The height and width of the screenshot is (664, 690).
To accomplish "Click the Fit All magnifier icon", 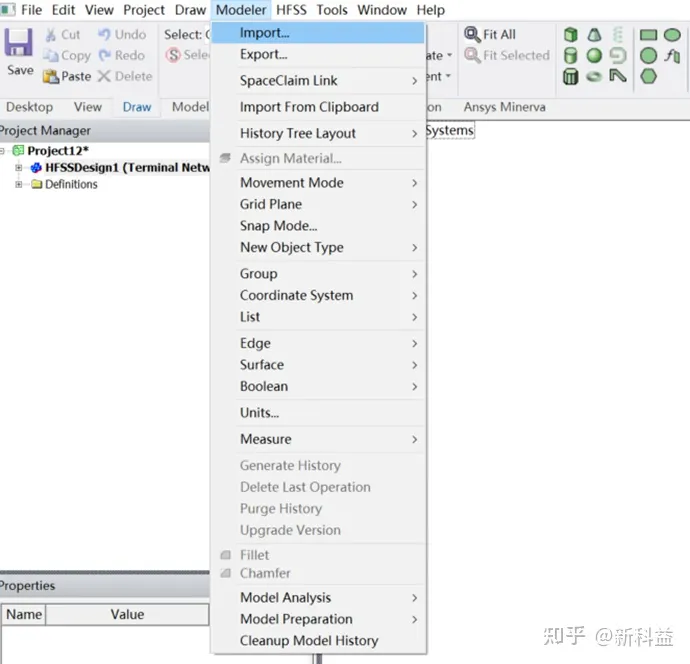I will (472, 34).
